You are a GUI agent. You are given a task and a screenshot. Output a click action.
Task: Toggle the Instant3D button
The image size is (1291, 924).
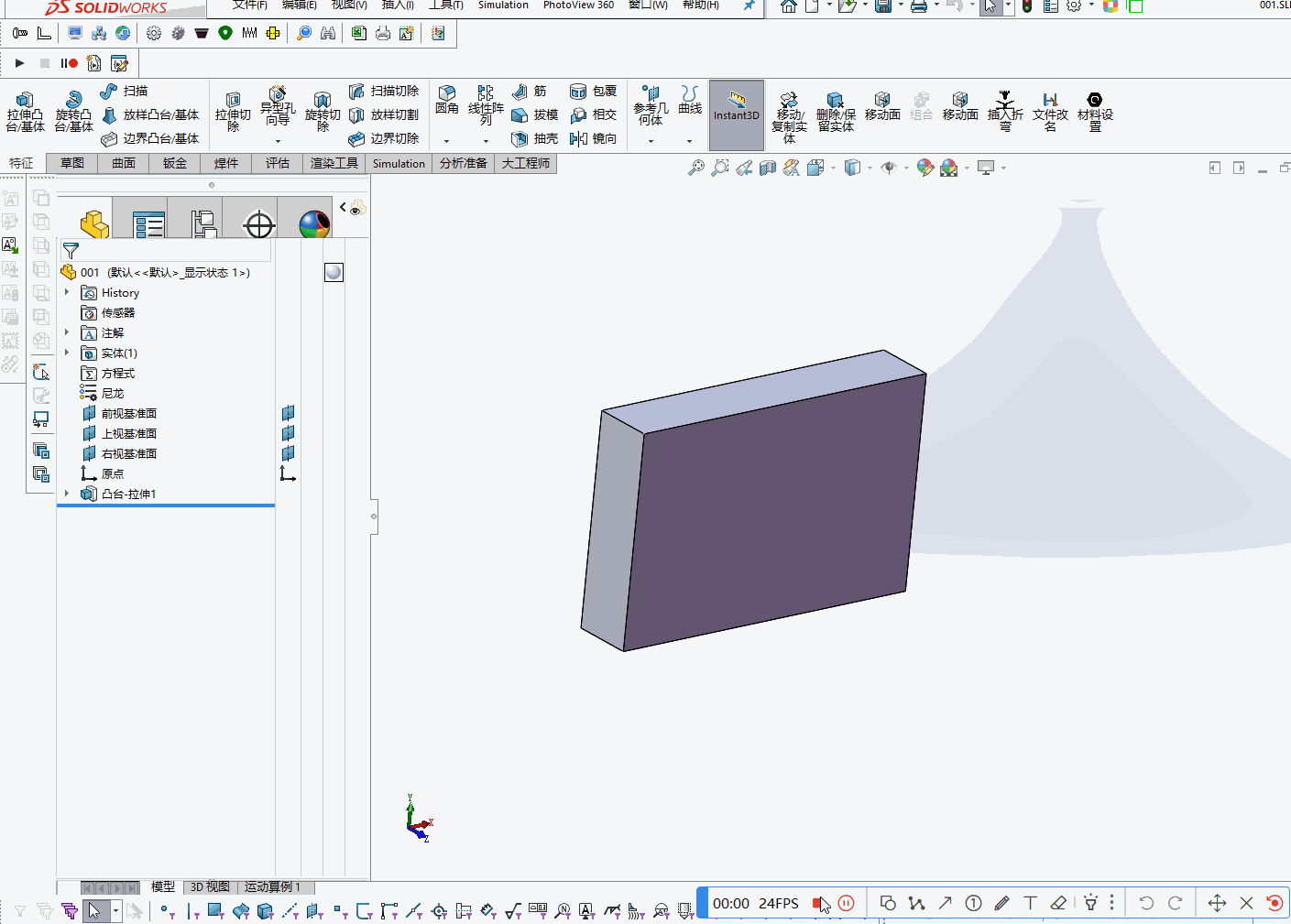(737, 115)
